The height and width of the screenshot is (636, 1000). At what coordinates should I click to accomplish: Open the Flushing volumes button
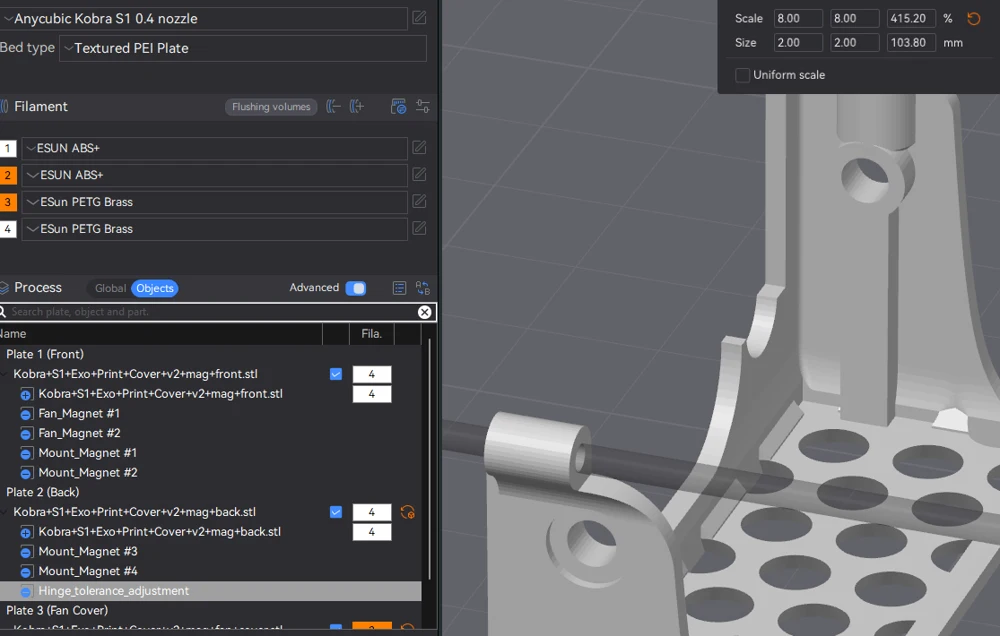(x=271, y=107)
